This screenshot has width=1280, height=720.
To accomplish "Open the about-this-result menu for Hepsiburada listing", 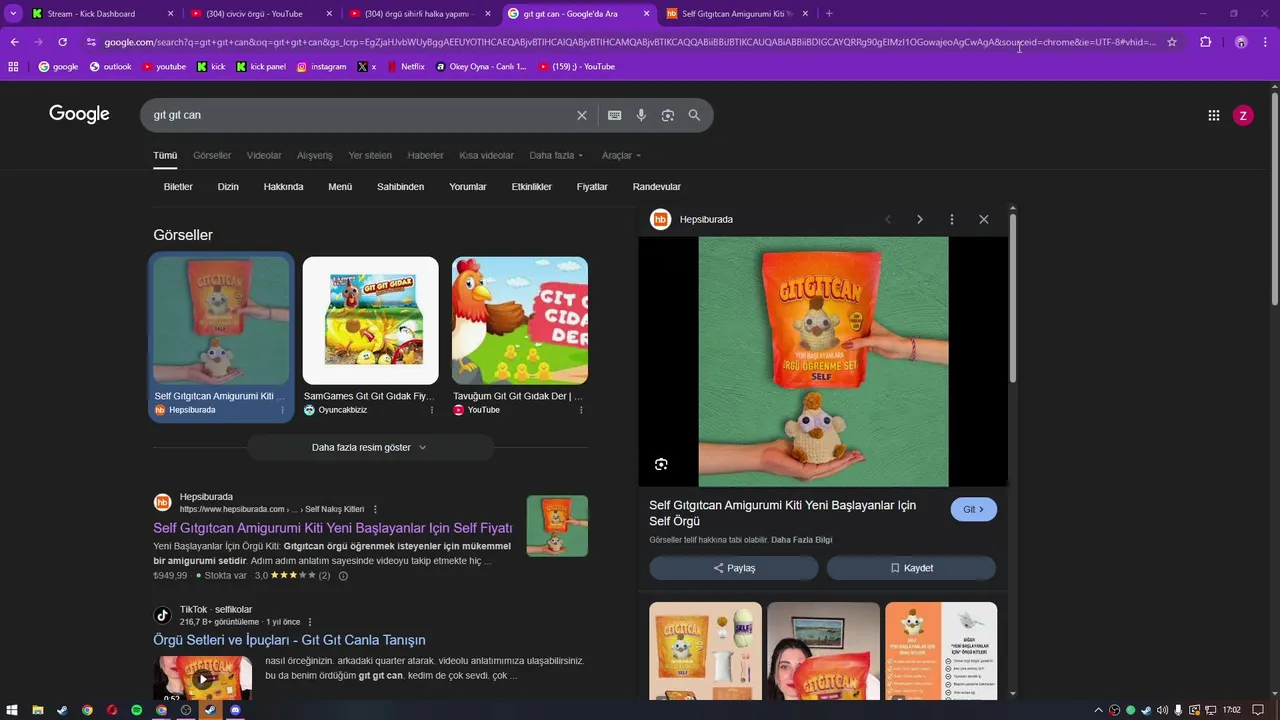I will coord(375,509).
